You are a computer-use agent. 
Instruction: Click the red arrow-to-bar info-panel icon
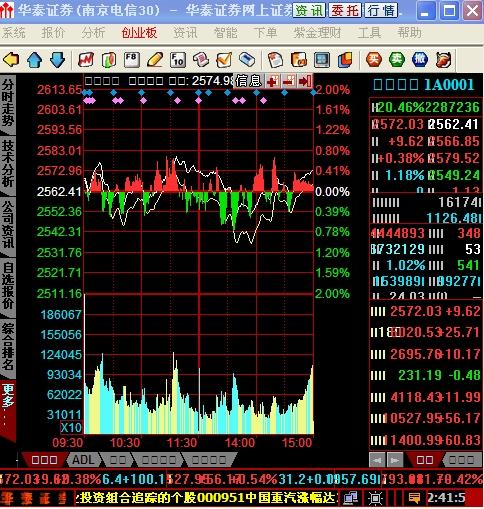[x=304, y=81]
